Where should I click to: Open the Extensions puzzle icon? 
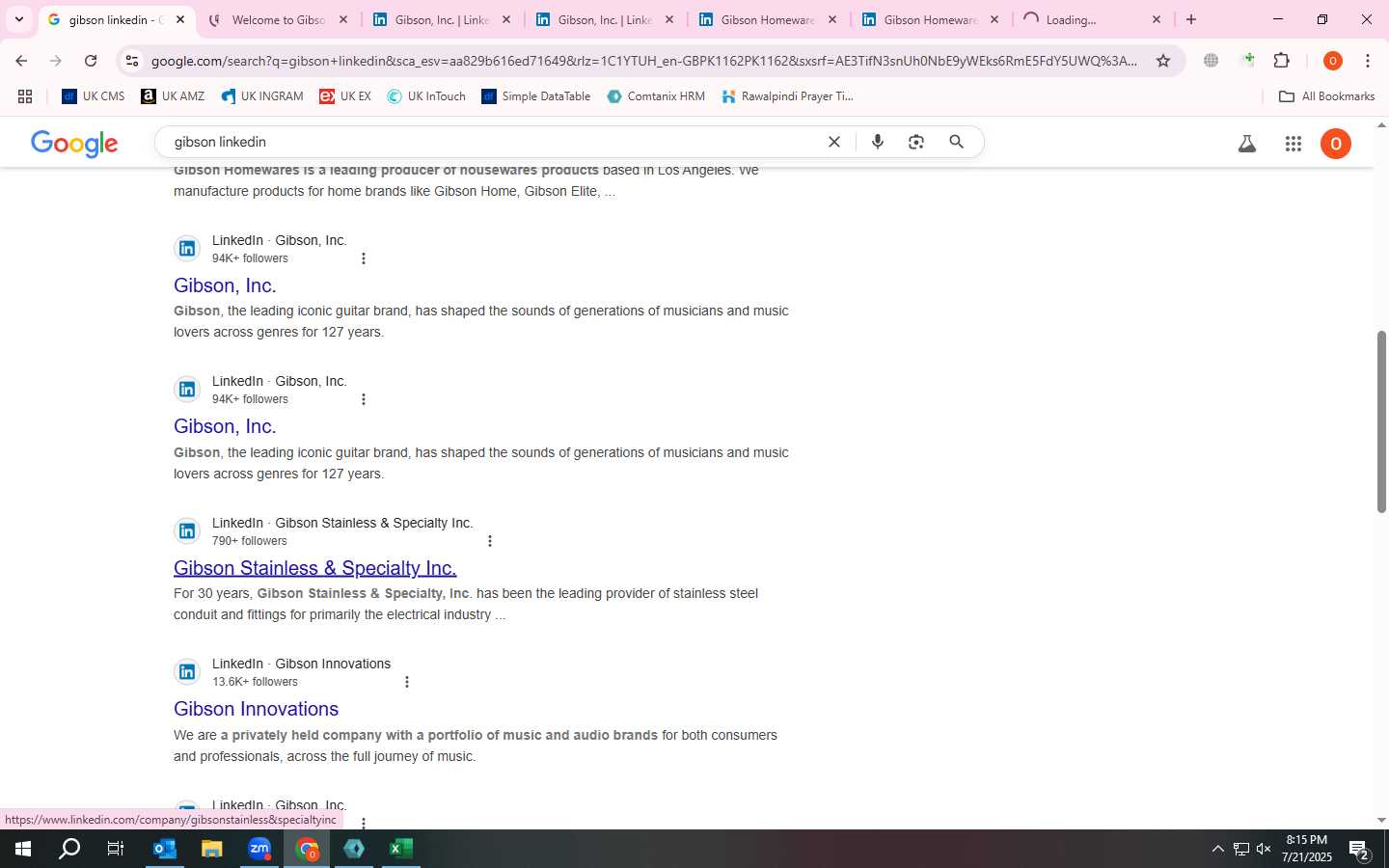[x=1282, y=61]
